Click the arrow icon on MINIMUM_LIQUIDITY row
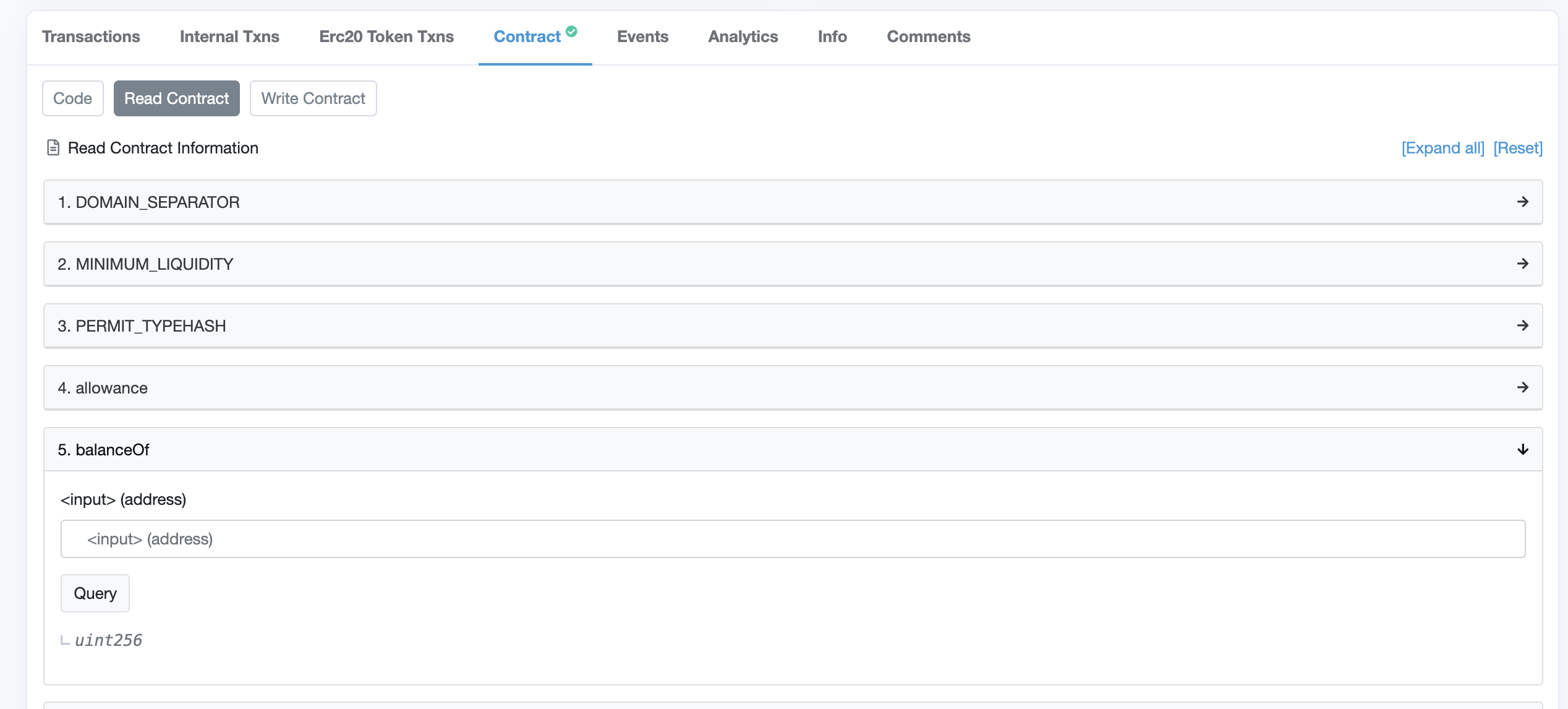The width and height of the screenshot is (1568, 709). (x=1522, y=264)
